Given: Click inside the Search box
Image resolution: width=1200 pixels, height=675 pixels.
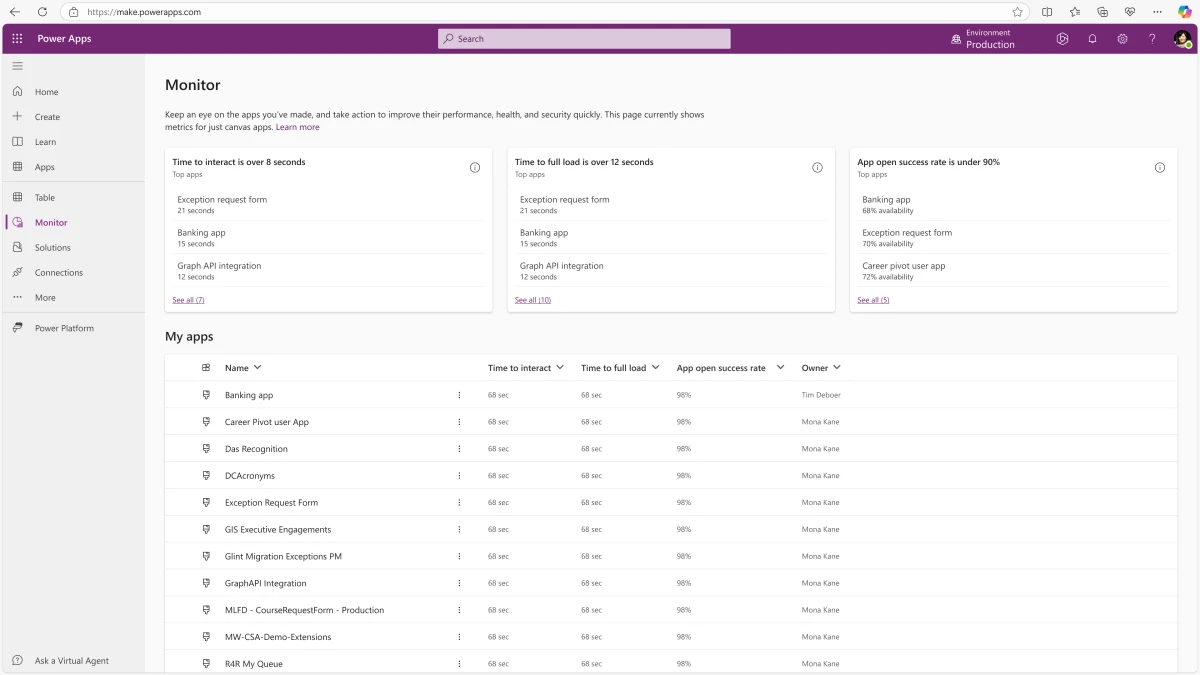Looking at the screenshot, I should tap(583, 38).
